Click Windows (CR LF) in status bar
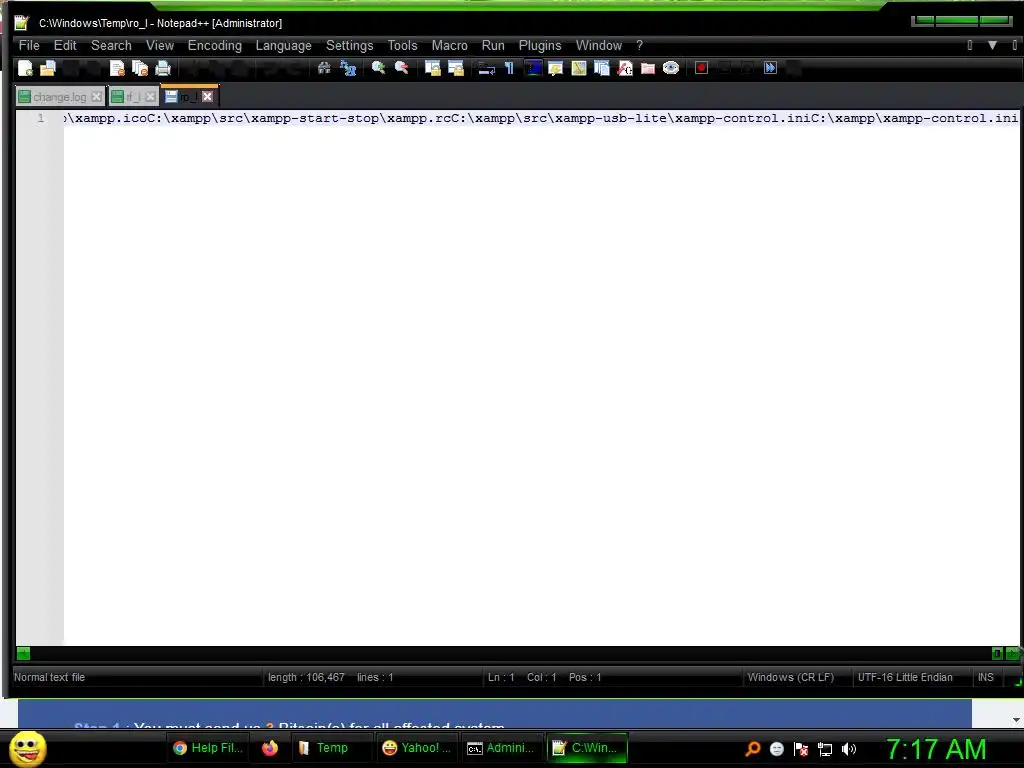Image resolution: width=1024 pixels, height=768 pixels. coord(790,677)
